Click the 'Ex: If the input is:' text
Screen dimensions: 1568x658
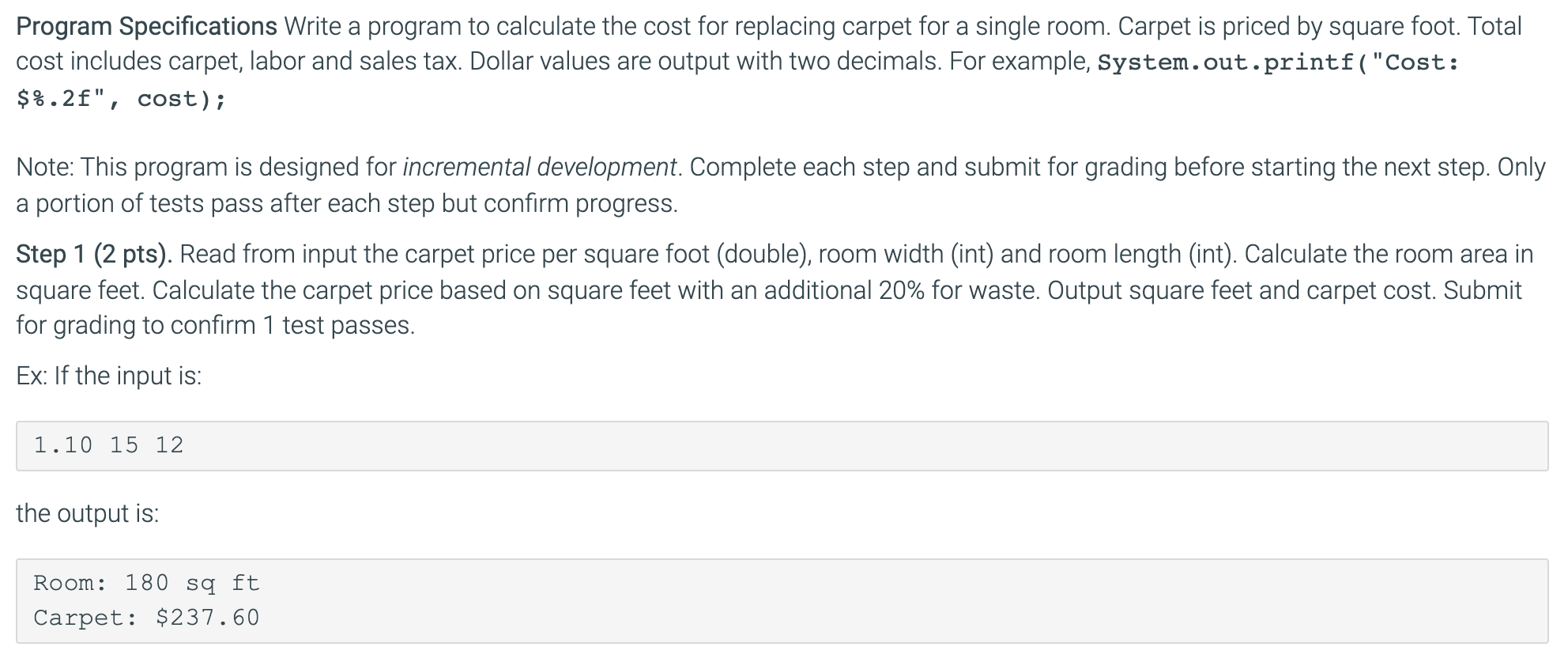(x=109, y=376)
